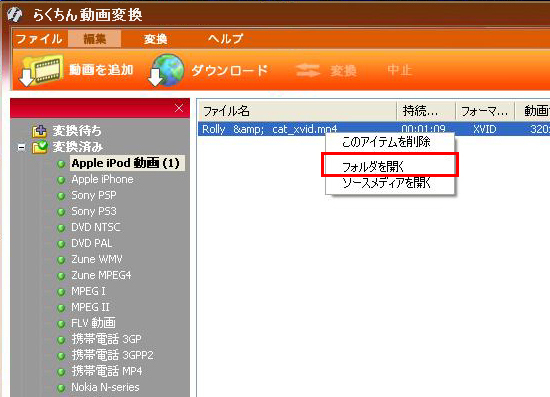Open the 変換 menu
Viewport: 550px width, 397px height.
tap(155, 39)
